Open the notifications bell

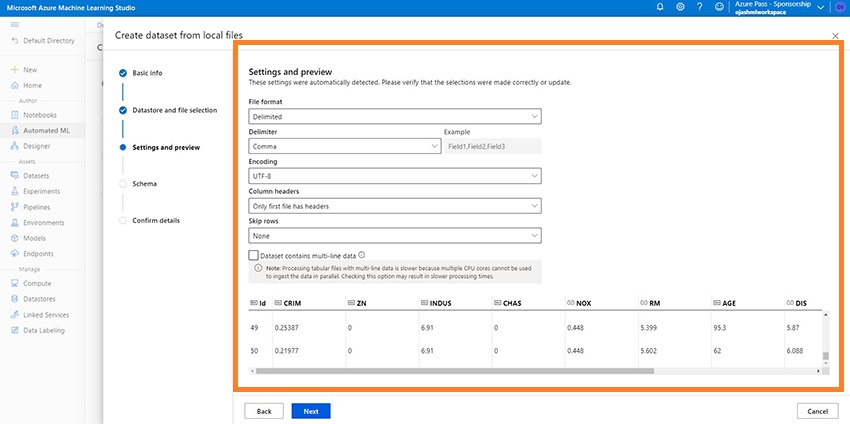[x=660, y=7]
